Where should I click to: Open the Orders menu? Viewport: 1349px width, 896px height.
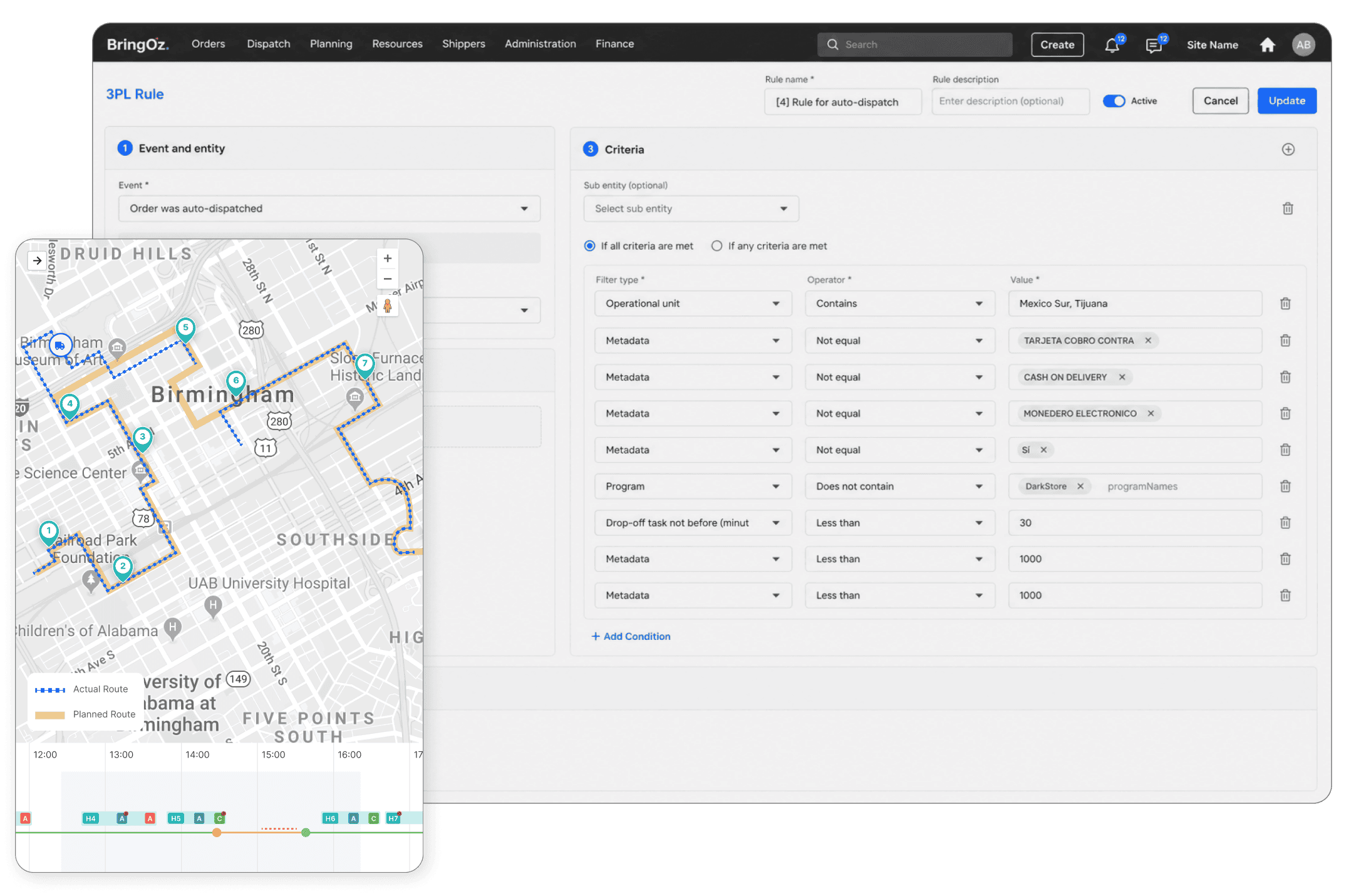click(x=208, y=44)
